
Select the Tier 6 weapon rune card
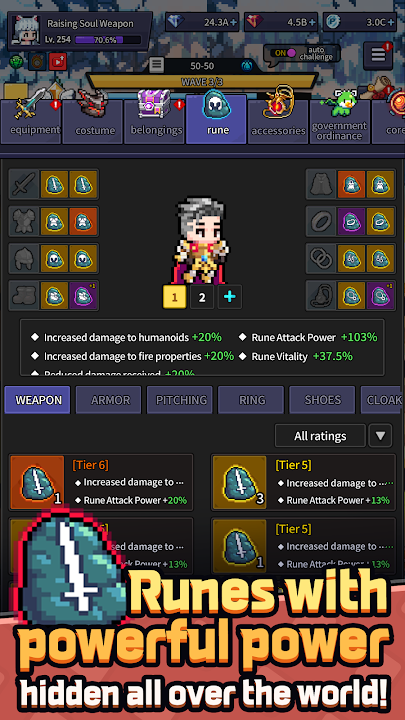[x=101, y=482]
